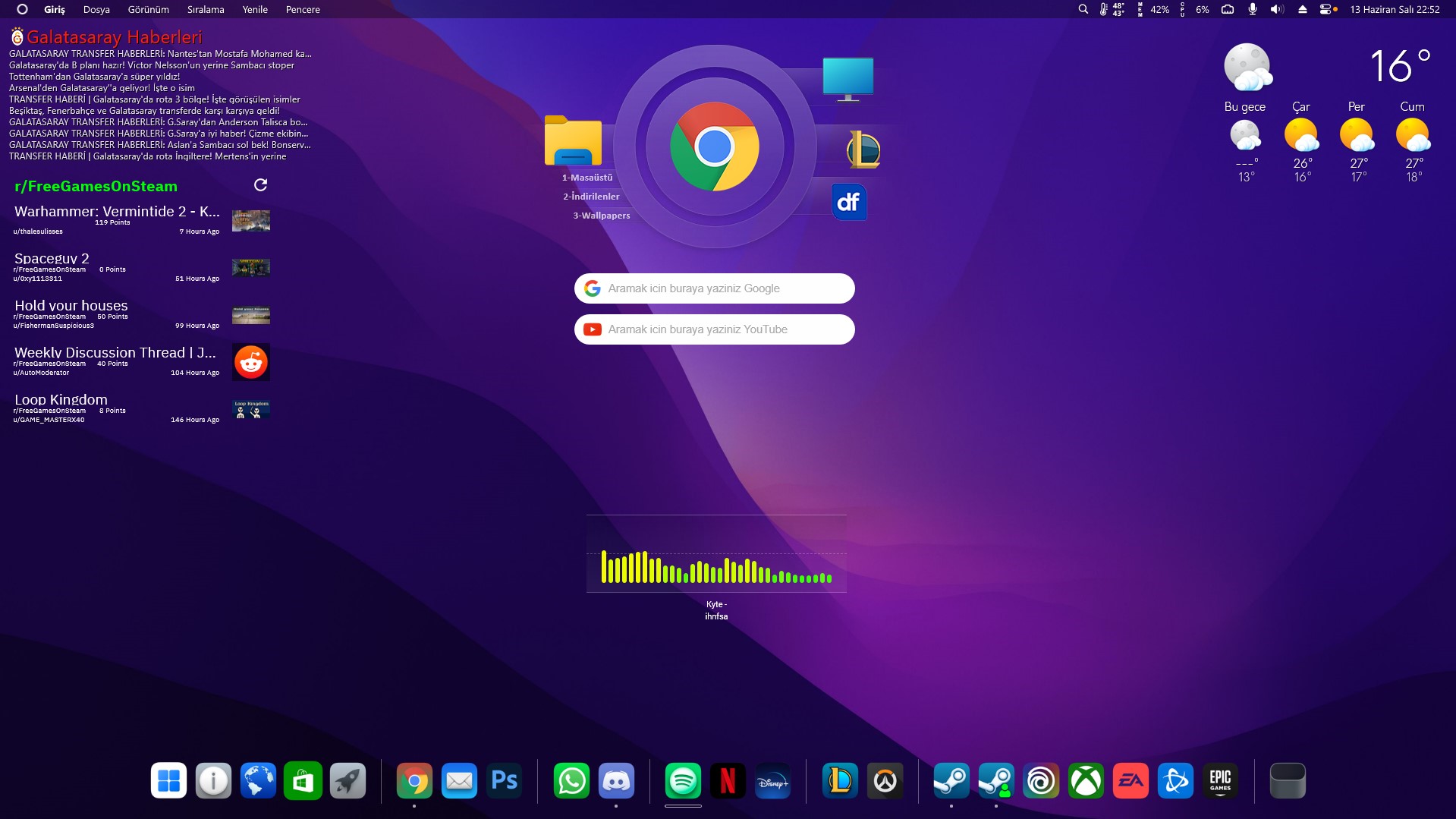Screen dimensions: 1456x819
Task: Launch League of Legends icon beside the circular launcher
Action: coord(863,149)
